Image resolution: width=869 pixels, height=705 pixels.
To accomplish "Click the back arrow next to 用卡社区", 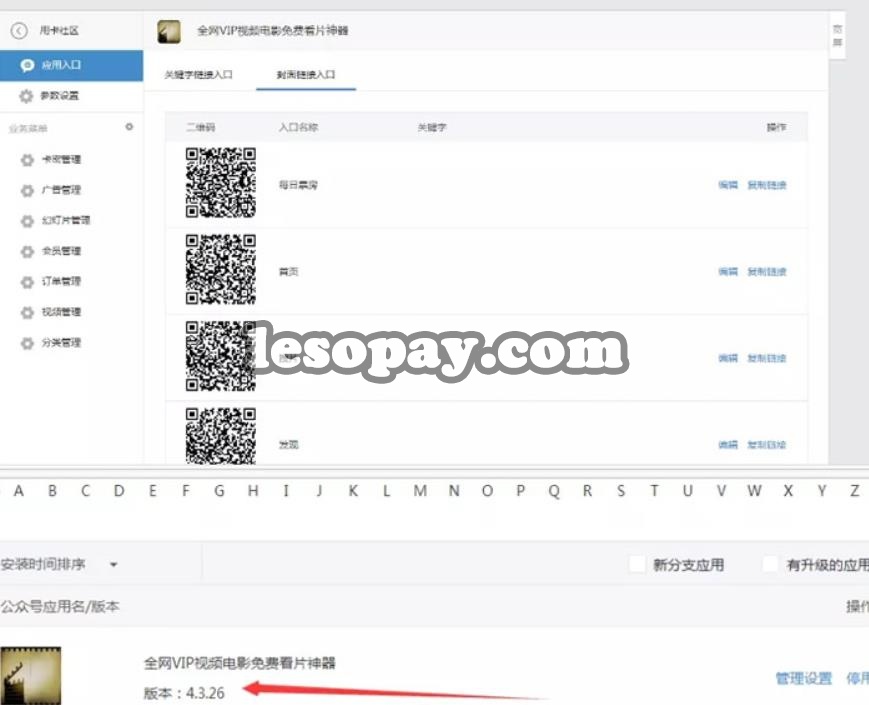I will tap(19, 30).
